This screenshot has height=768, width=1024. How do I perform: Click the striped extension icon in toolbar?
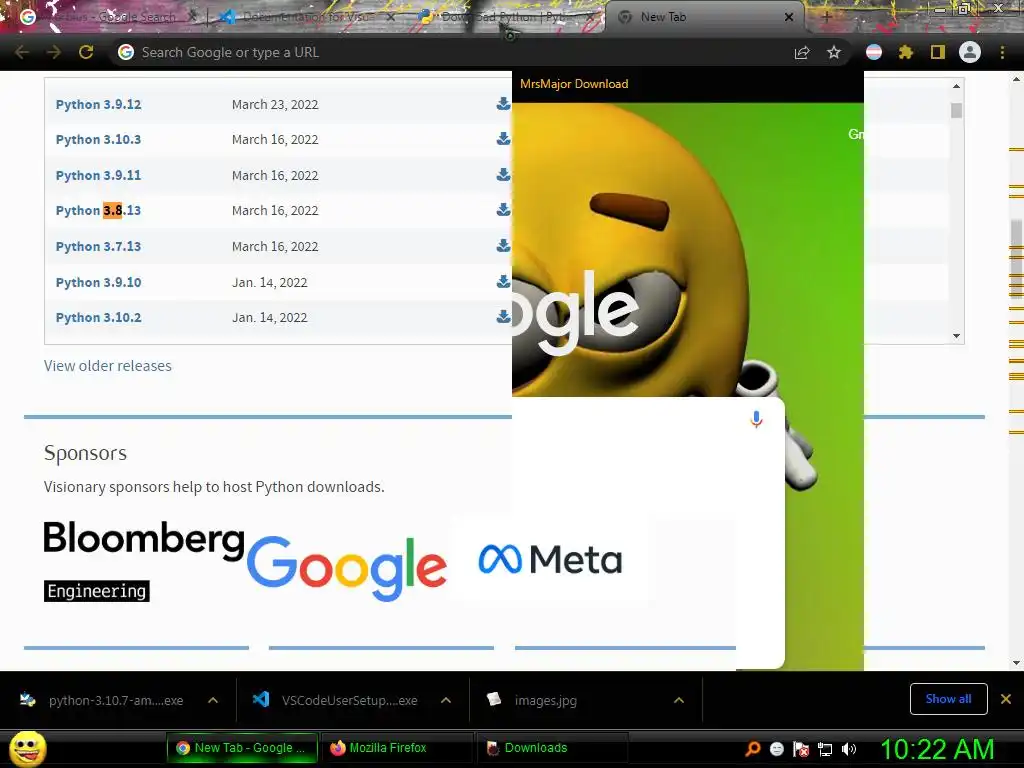[874, 52]
